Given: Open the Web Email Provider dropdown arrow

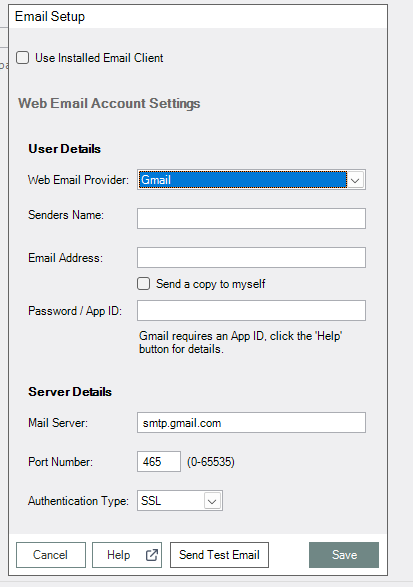Looking at the screenshot, I should 355,180.
